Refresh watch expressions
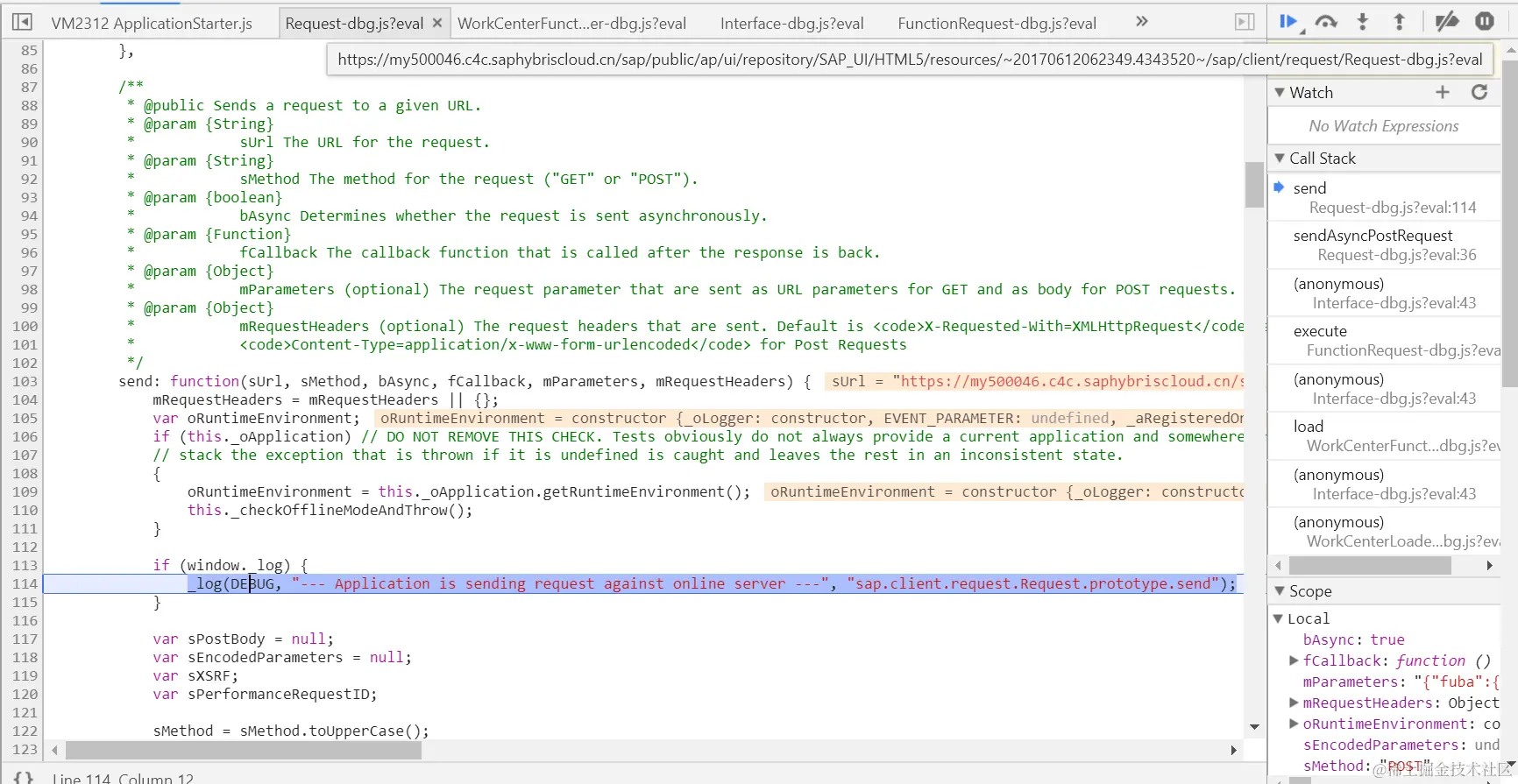Viewport: 1518px width, 784px height. click(x=1479, y=92)
